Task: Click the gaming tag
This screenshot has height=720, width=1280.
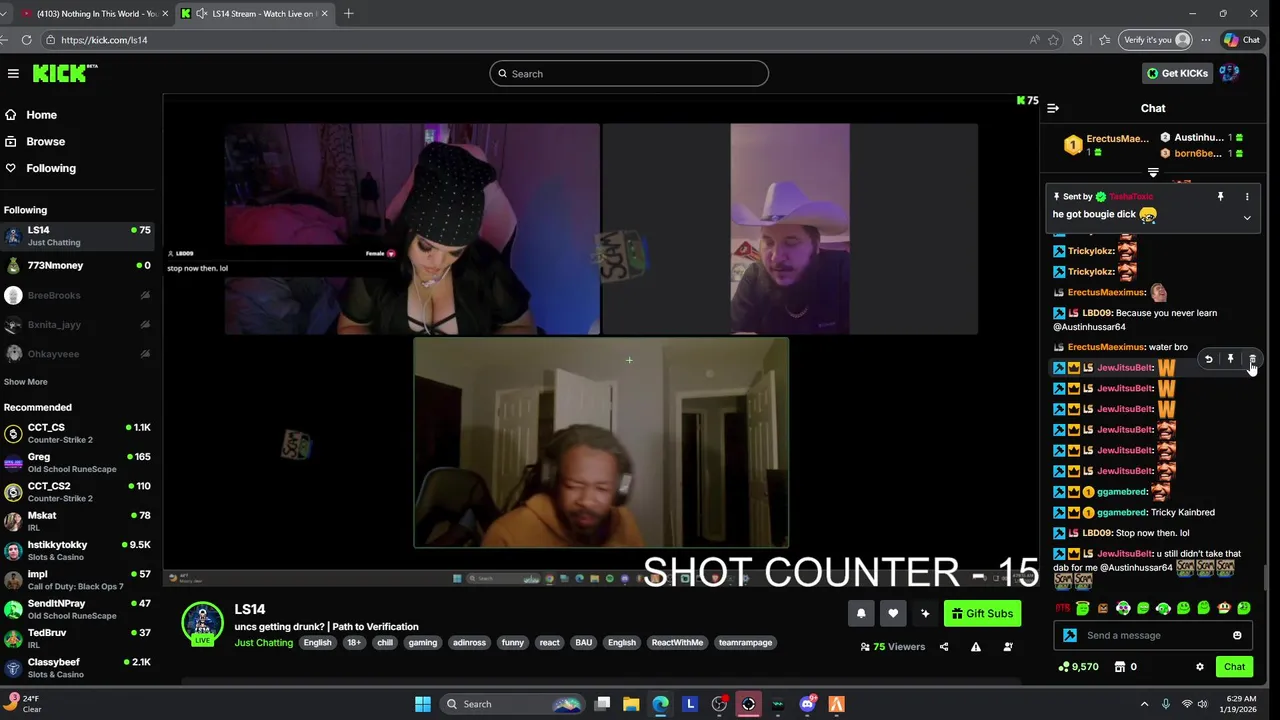Action: pyautogui.click(x=422, y=643)
